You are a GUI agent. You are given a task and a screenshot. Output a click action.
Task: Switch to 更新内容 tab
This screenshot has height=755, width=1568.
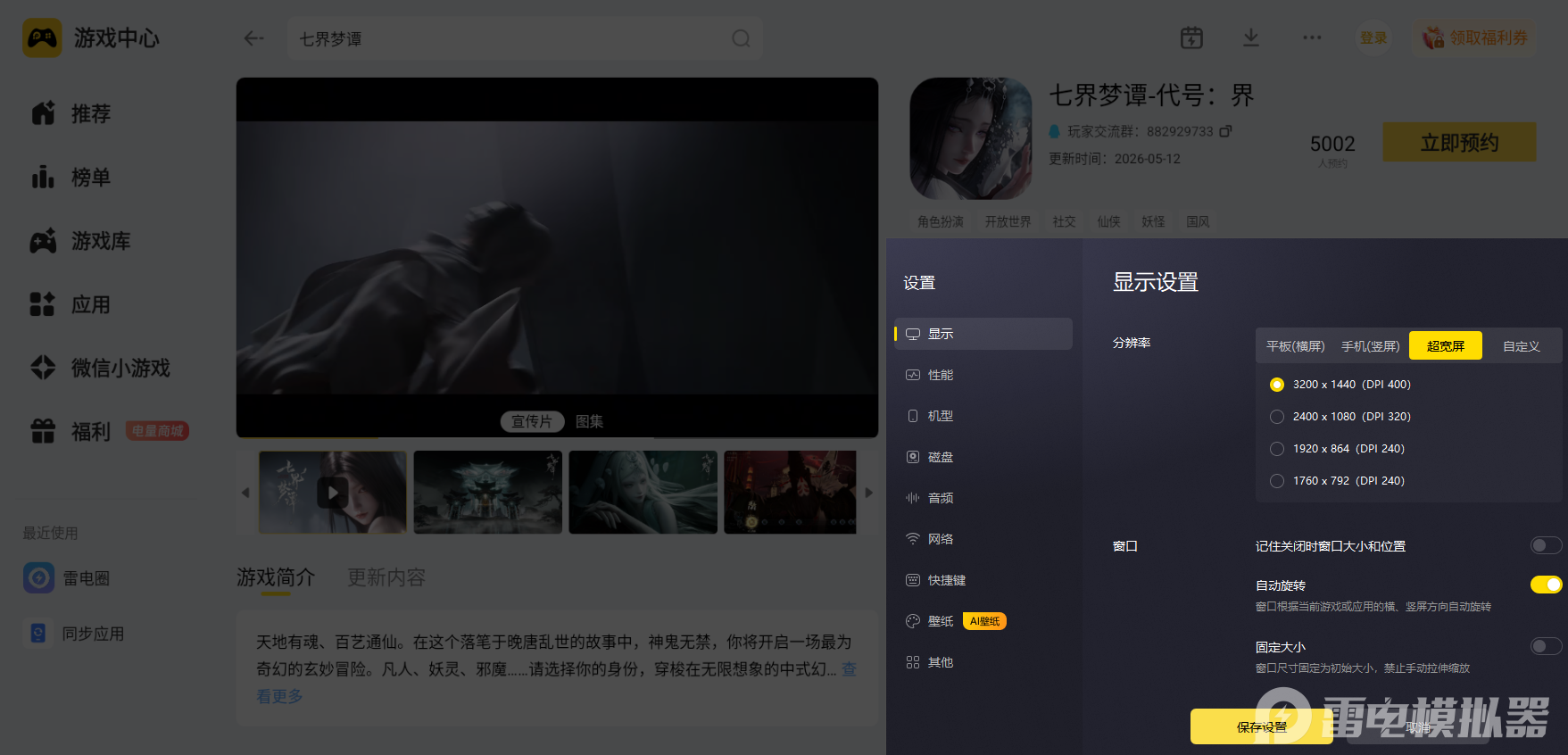click(x=386, y=577)
